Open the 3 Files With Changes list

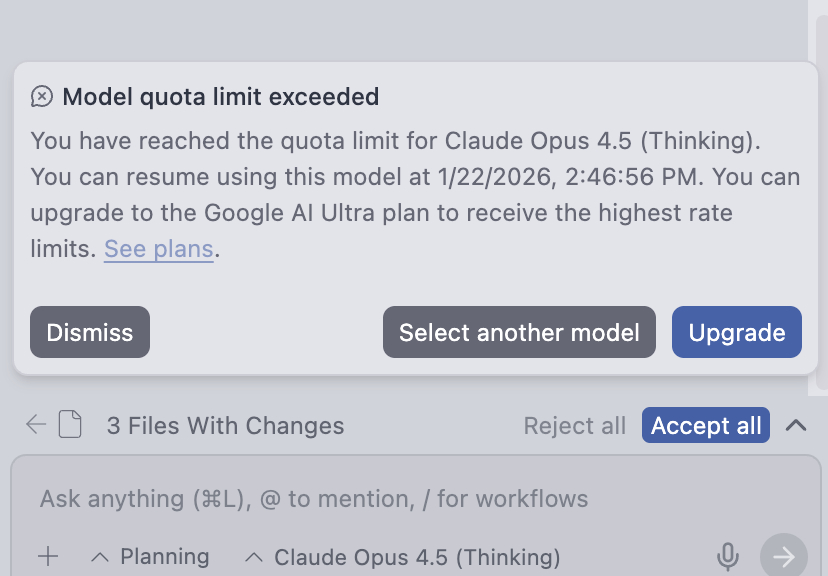225,426
